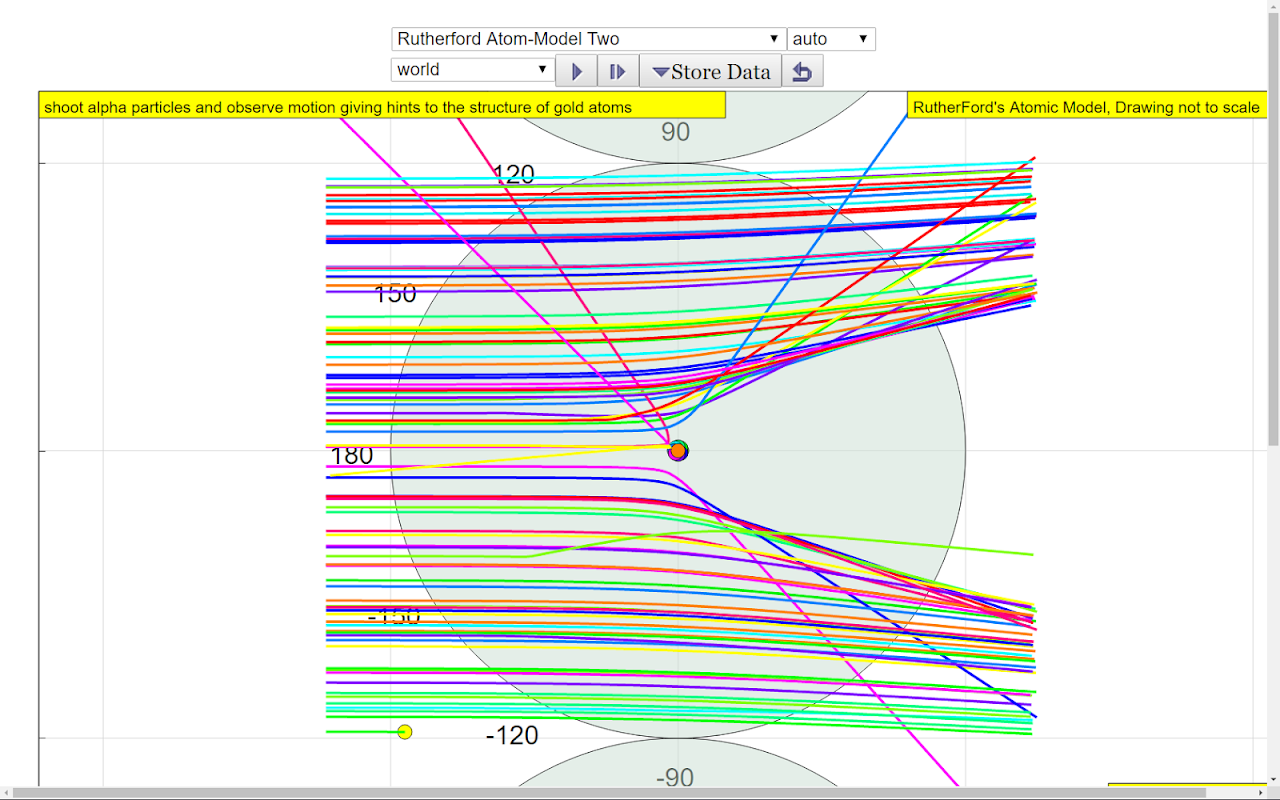Select the orange gold nucleus at the center

[x=678, y=451]
